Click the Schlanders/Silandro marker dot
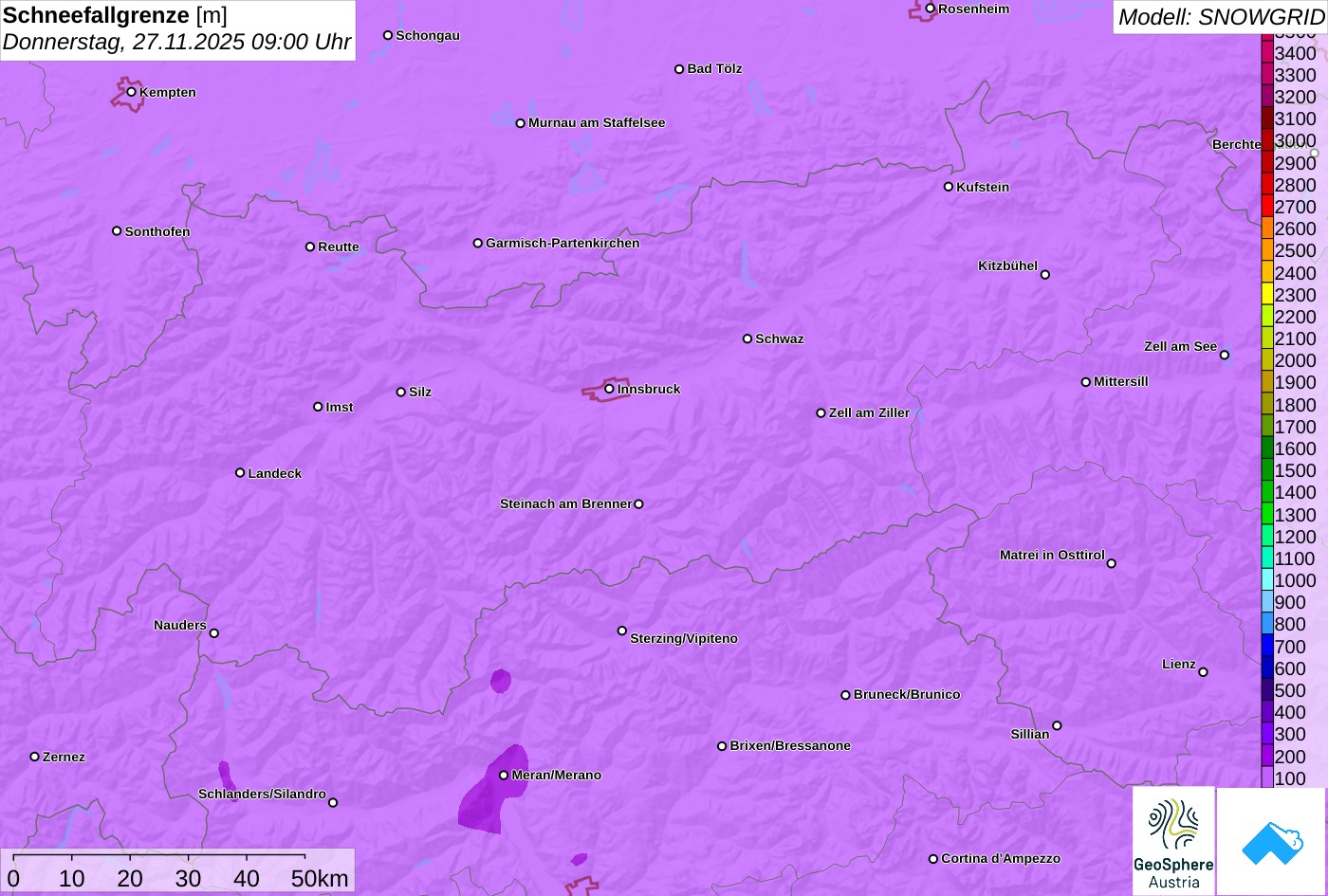Image resolution: width=1328 pixels, height=896 pixels. (333, 803)
